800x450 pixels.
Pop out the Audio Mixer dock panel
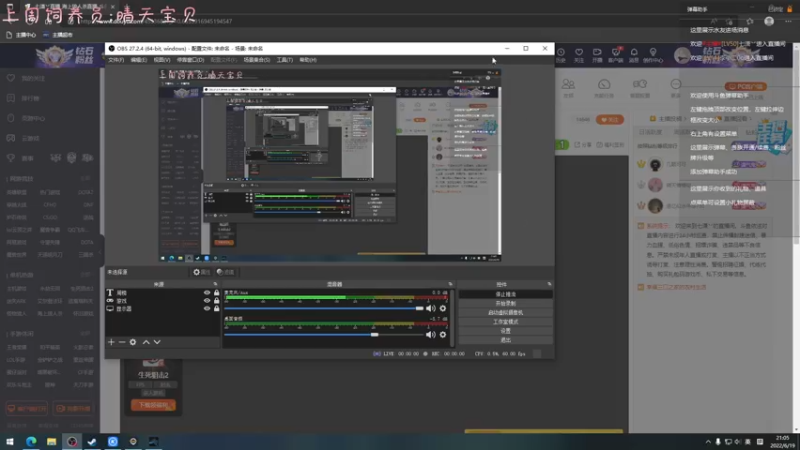tap(450, 284)
